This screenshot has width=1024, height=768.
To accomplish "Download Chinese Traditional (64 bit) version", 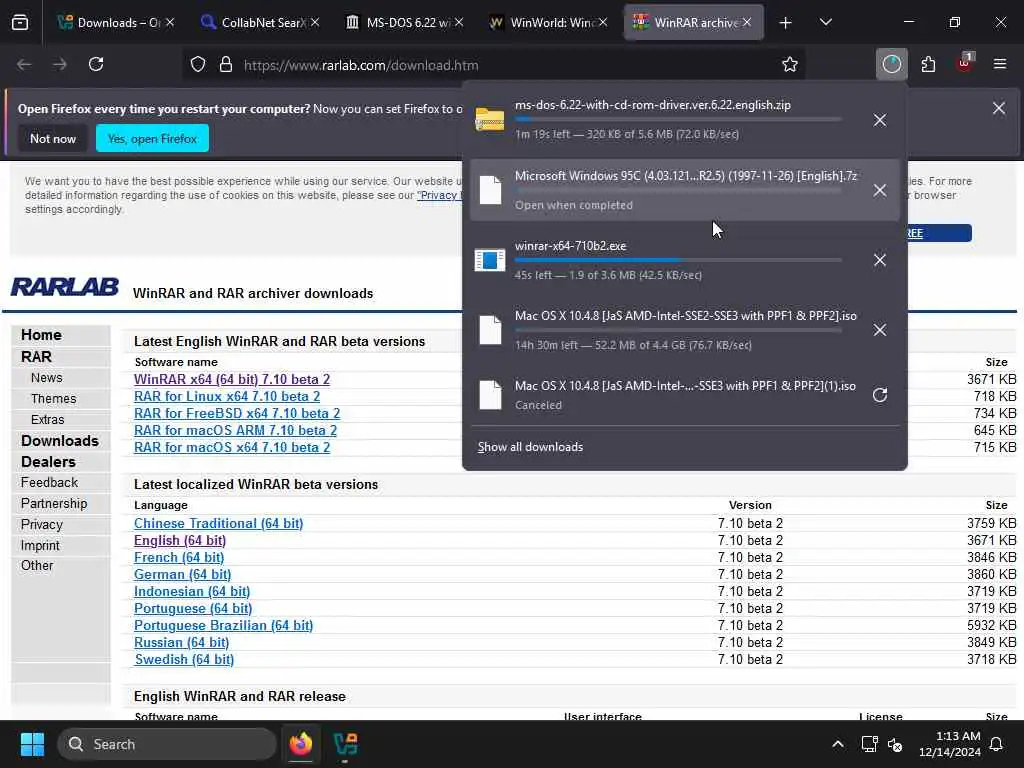I will point(218,524).
